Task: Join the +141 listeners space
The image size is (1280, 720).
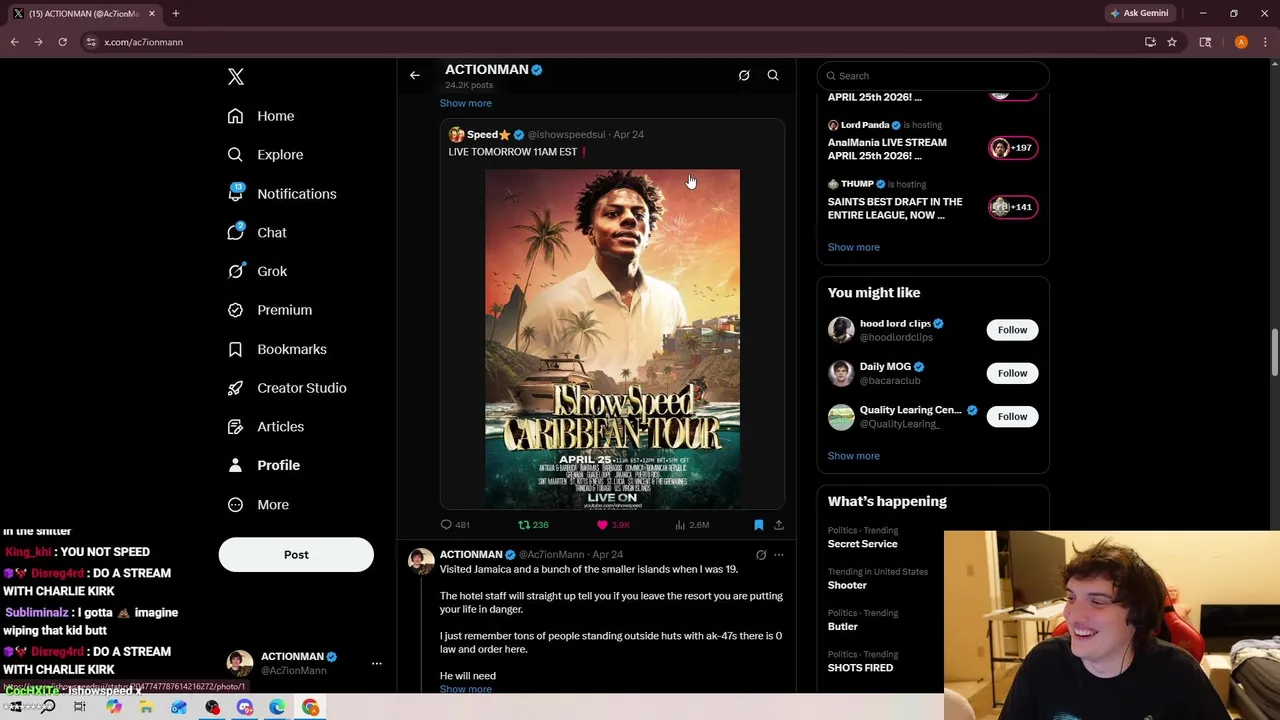Action: click(1012, 207)
